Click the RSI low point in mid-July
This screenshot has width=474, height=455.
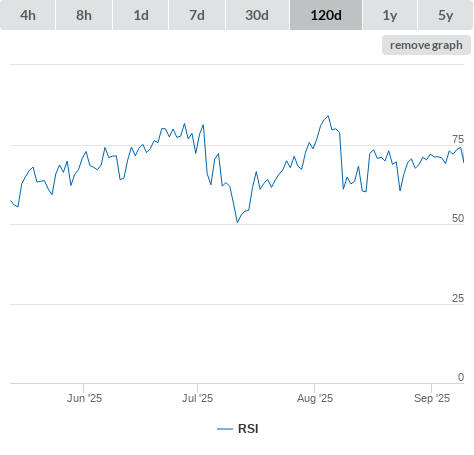point(237,222)
